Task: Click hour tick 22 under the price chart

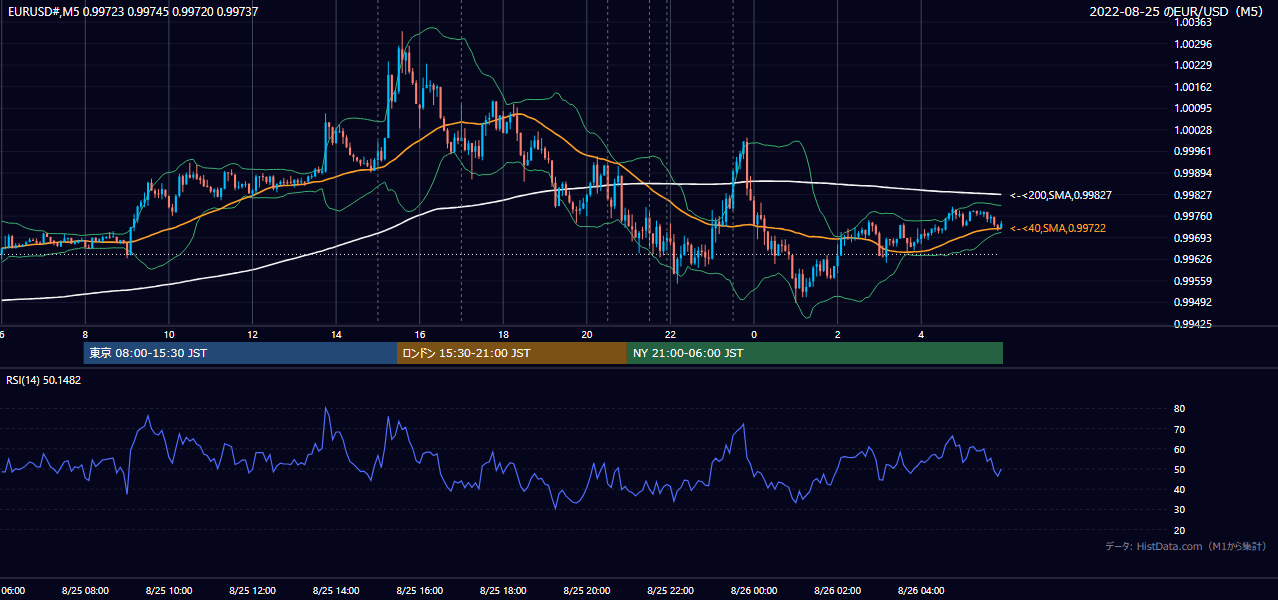Action: pos(670,334)
